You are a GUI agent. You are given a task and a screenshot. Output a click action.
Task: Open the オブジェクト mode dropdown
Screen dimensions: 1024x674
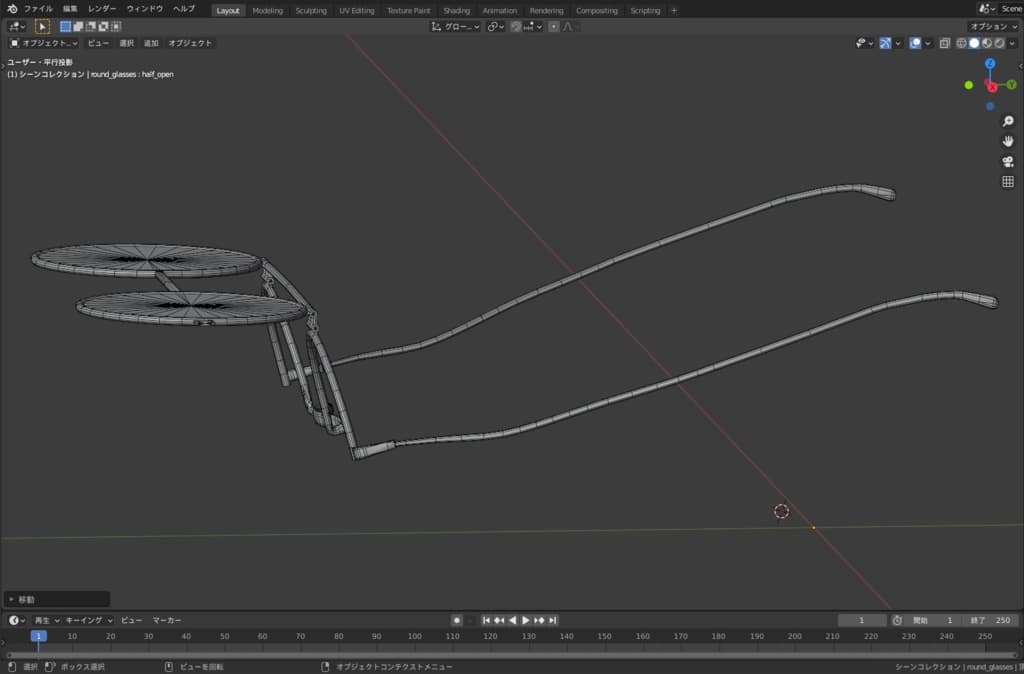(43, 43)
